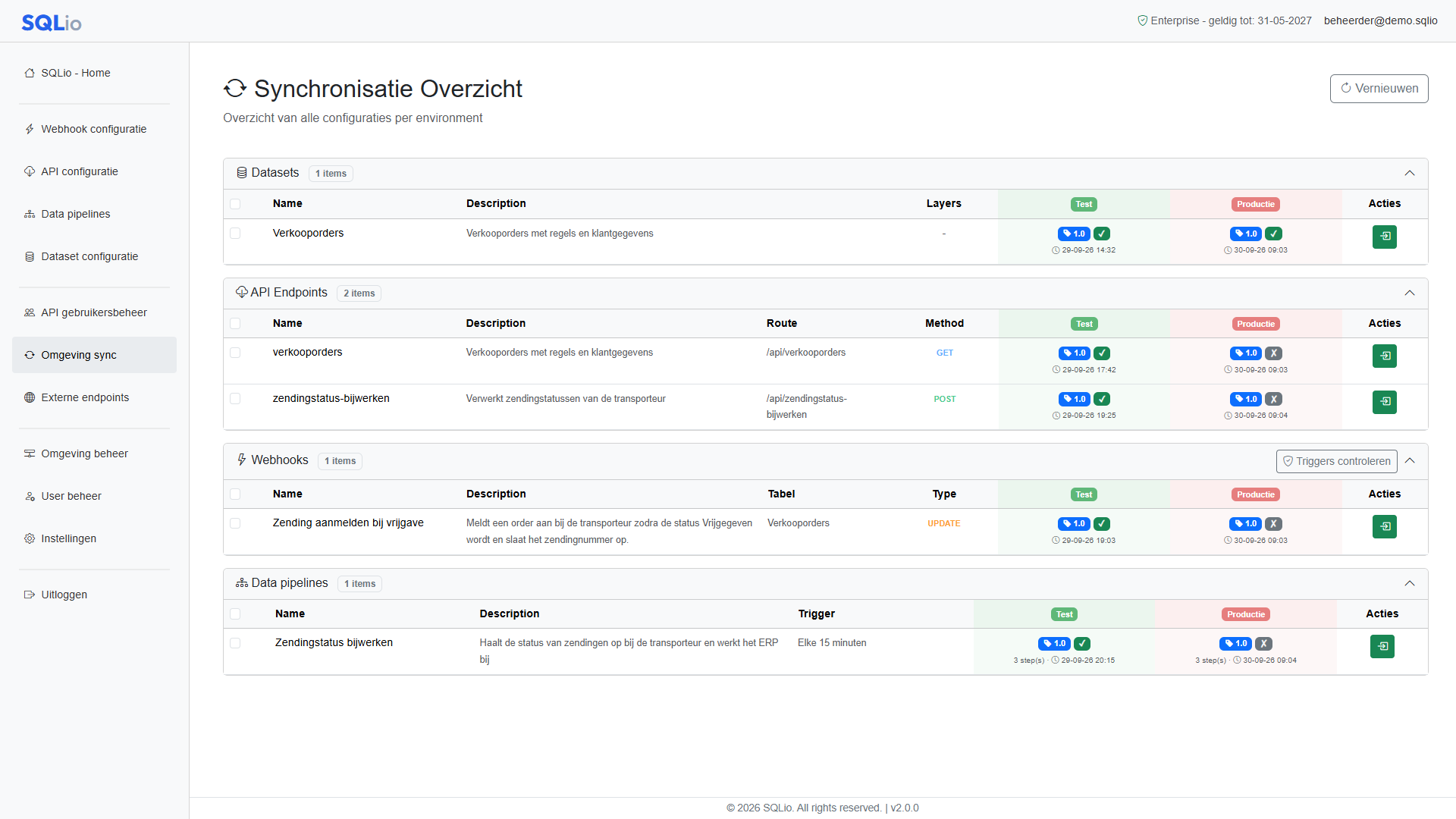This screenshot has height=819, width=1456.
Task: Click sync action icon for verkooporders endpoint
Action: pyautogui.click(x=1384, y=356)
